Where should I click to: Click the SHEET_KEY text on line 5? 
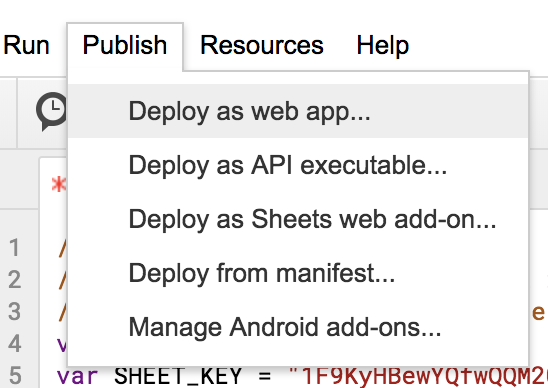click(178, 376)
